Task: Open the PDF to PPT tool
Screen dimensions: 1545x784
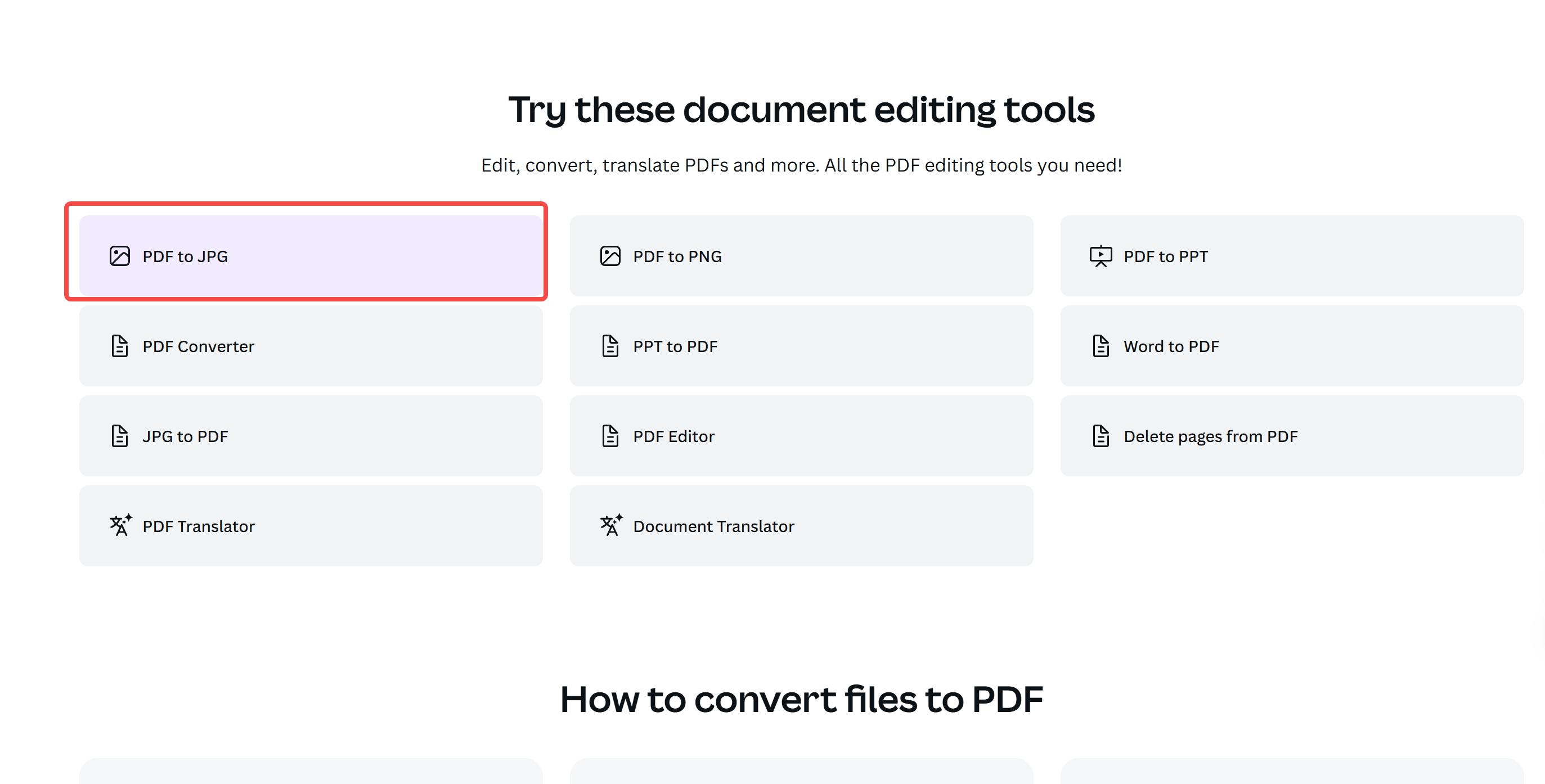Action: click(x=1292, y=256)
